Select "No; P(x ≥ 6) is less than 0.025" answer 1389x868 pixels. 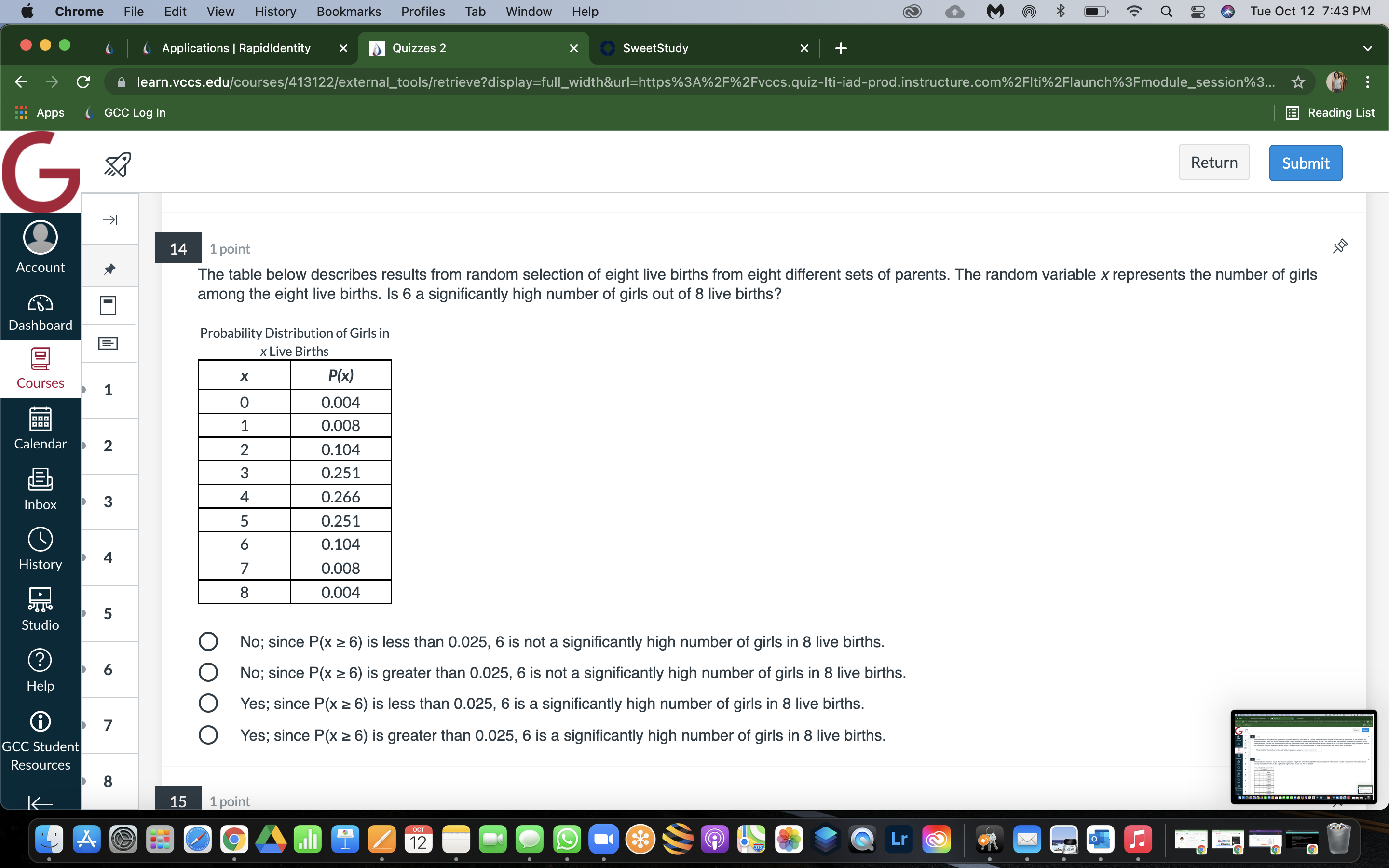coord(208,641)
